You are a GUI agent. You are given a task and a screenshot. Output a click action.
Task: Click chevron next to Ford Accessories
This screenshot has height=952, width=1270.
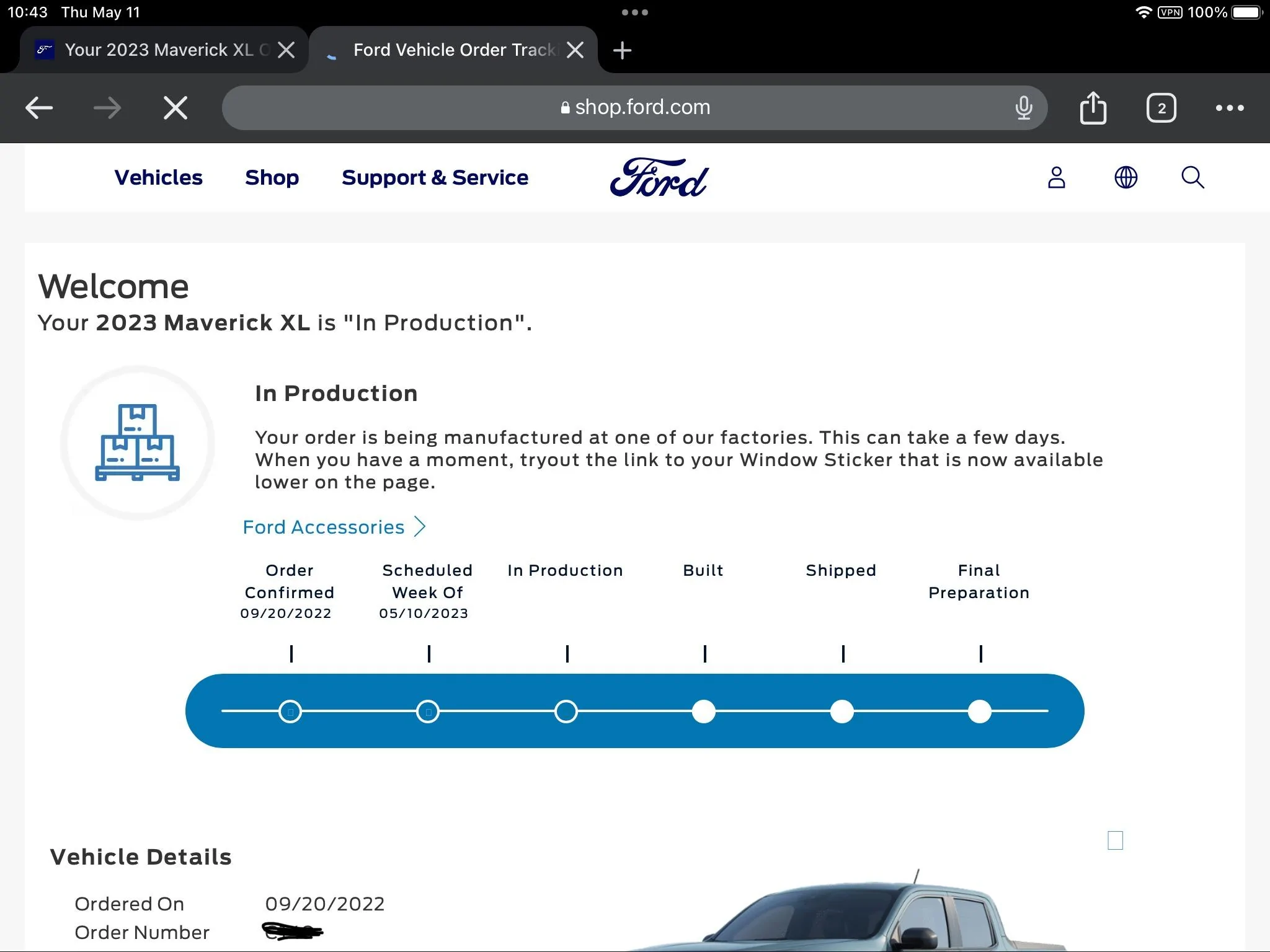(420, 526)
